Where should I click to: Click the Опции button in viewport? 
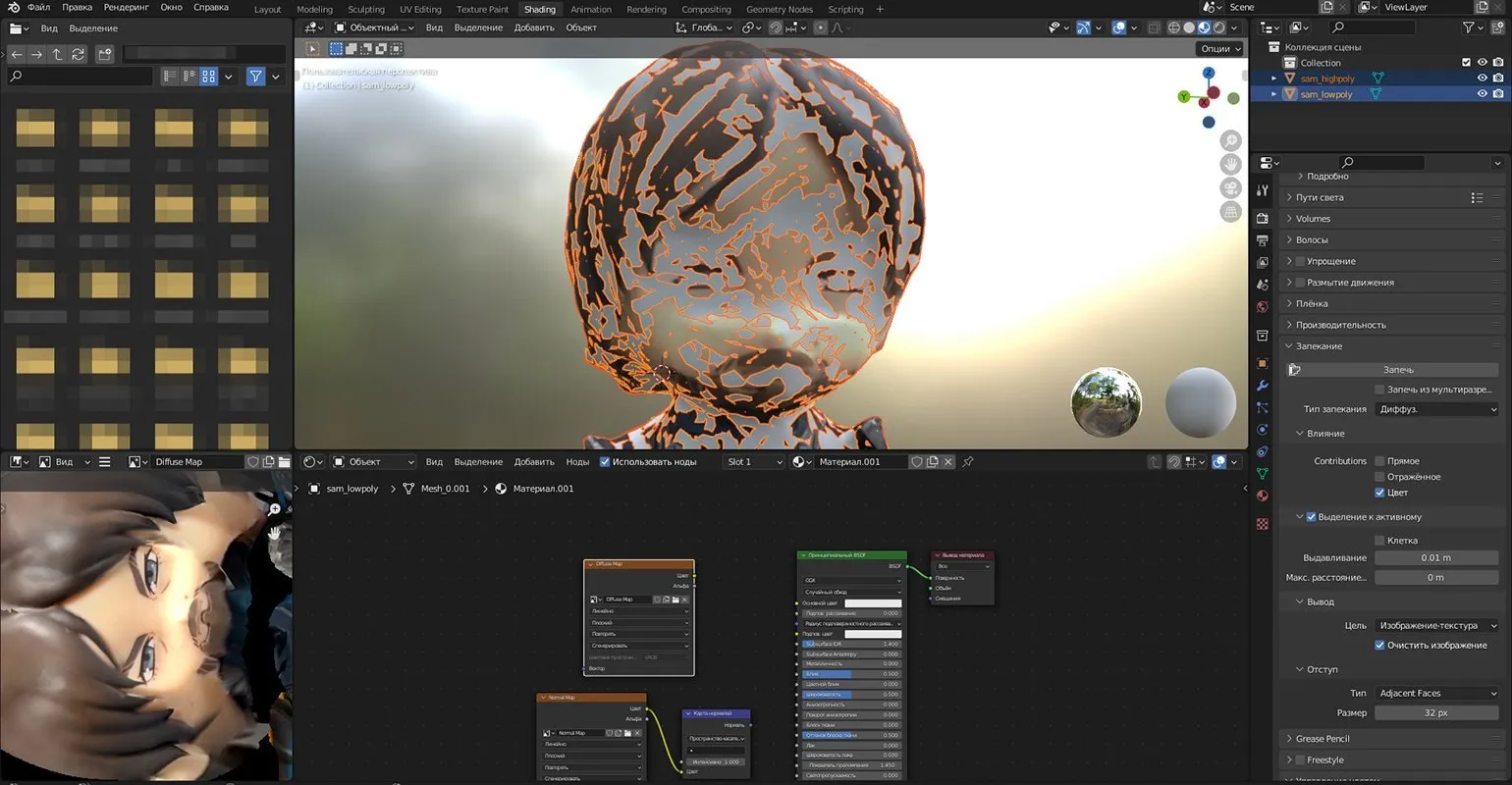(1220, 49)
